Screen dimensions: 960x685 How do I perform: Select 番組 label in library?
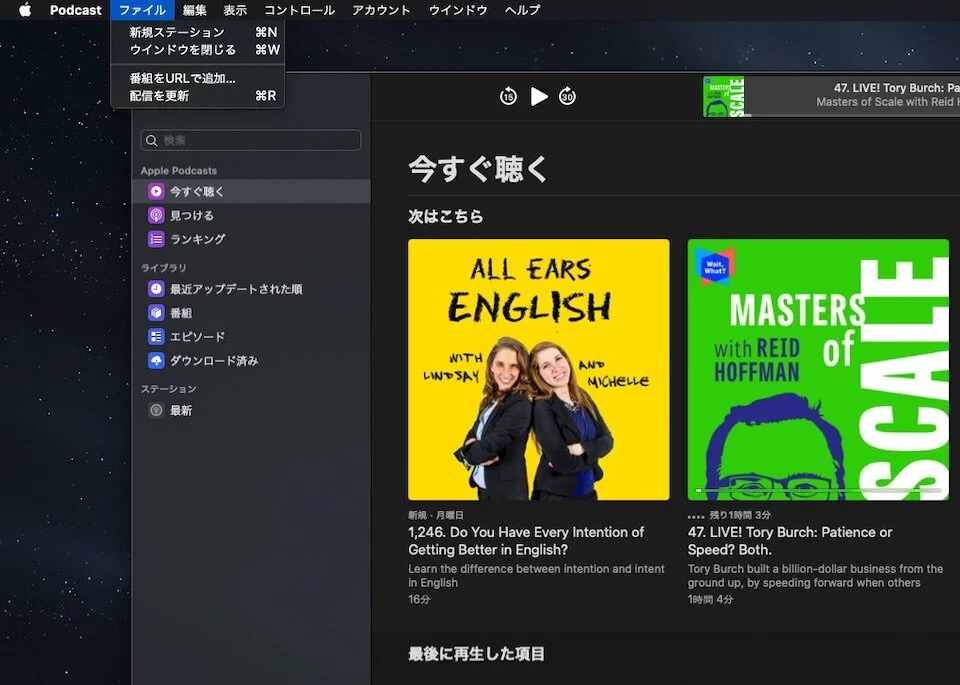coord(181,313)
